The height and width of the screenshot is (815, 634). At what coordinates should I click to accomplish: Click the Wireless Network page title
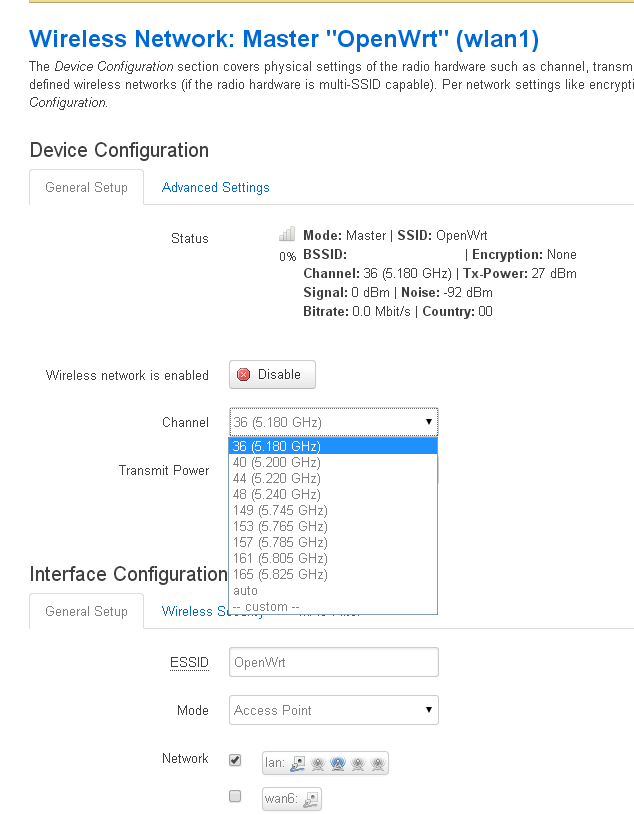(284, 39)
